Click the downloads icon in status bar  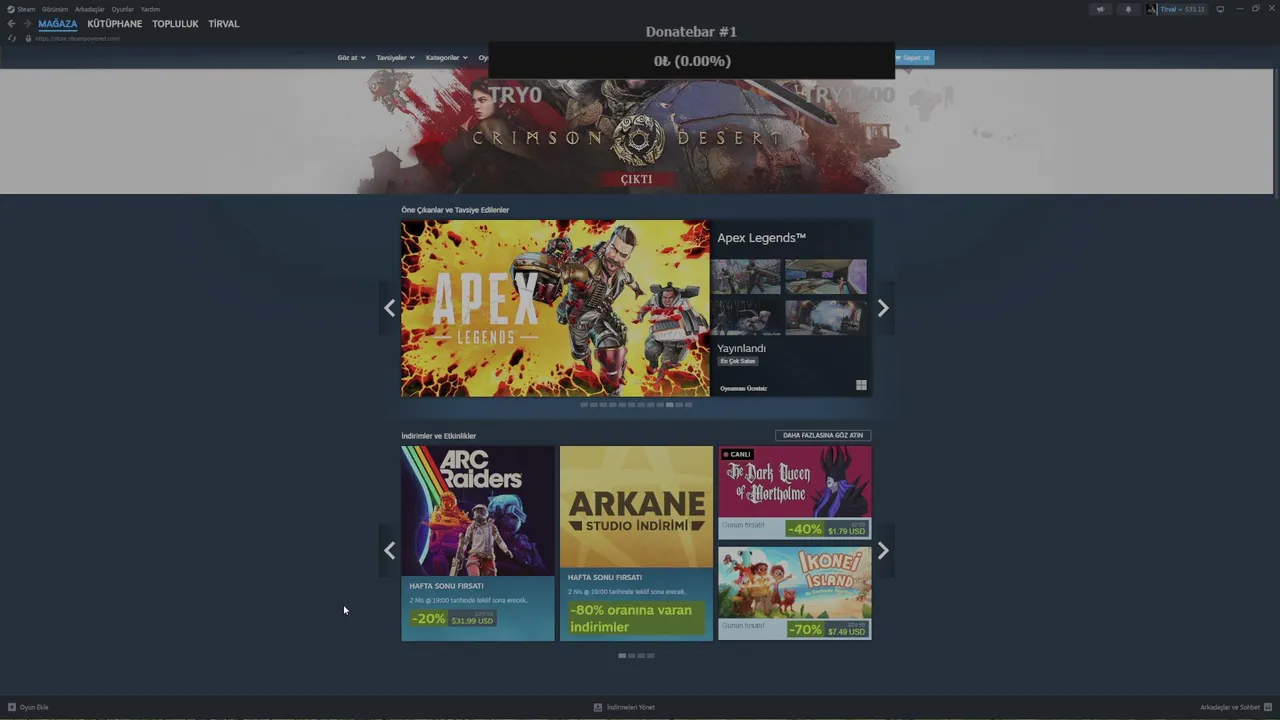coord(598,707)
